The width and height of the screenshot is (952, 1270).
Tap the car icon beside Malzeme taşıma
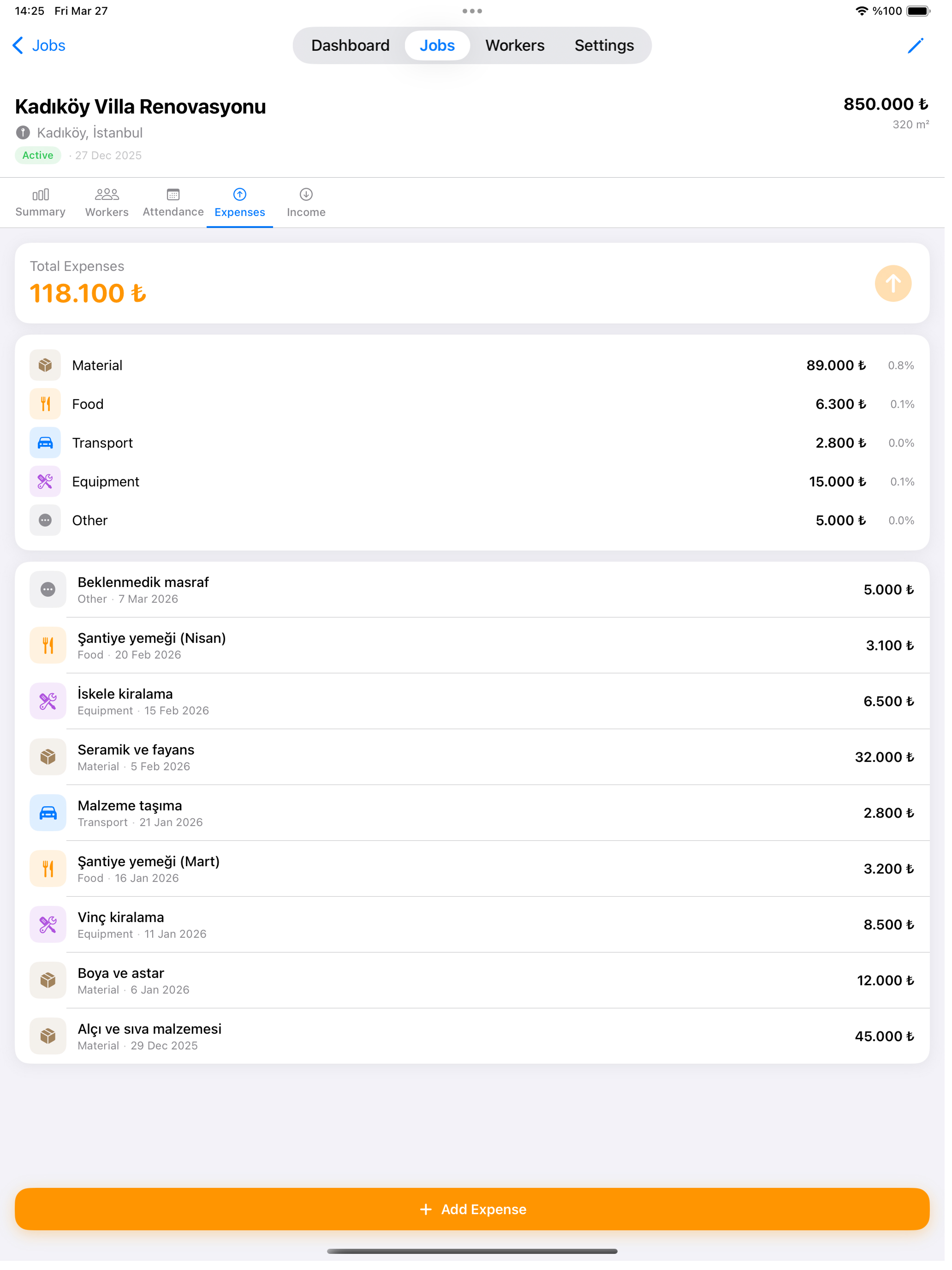tap(48, 812)
